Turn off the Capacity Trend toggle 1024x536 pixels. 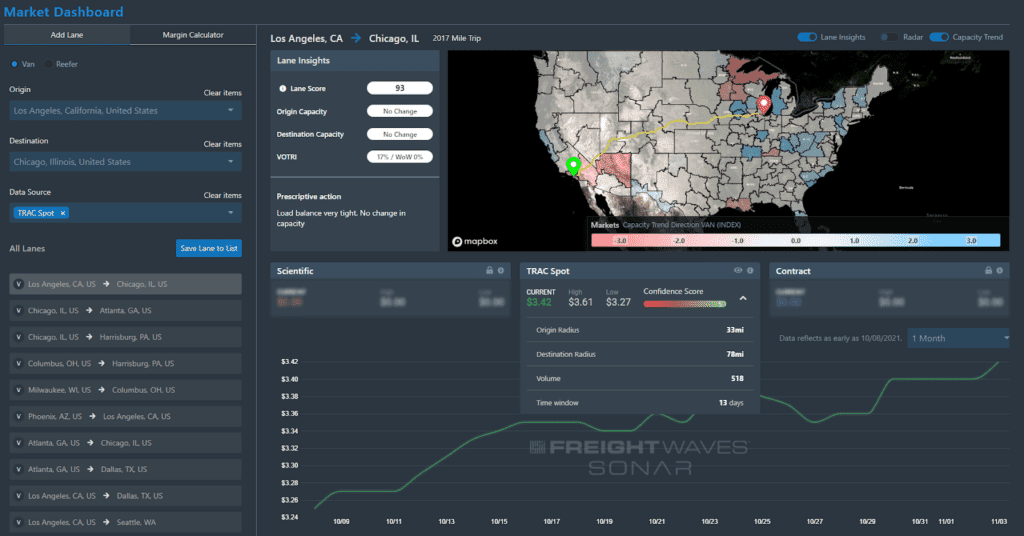[939, 37]
